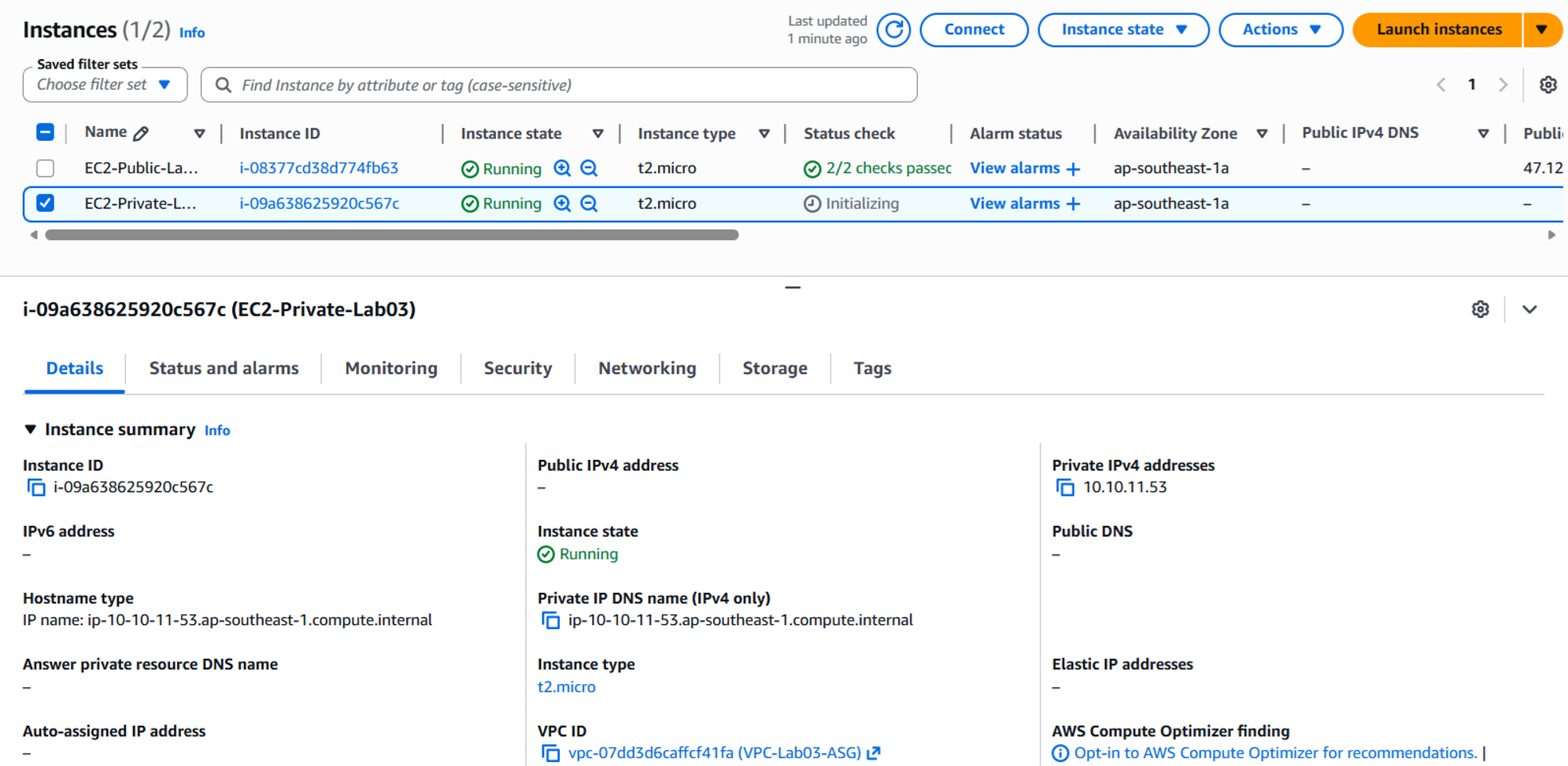Go to previous page of instances

[1440, 85]
